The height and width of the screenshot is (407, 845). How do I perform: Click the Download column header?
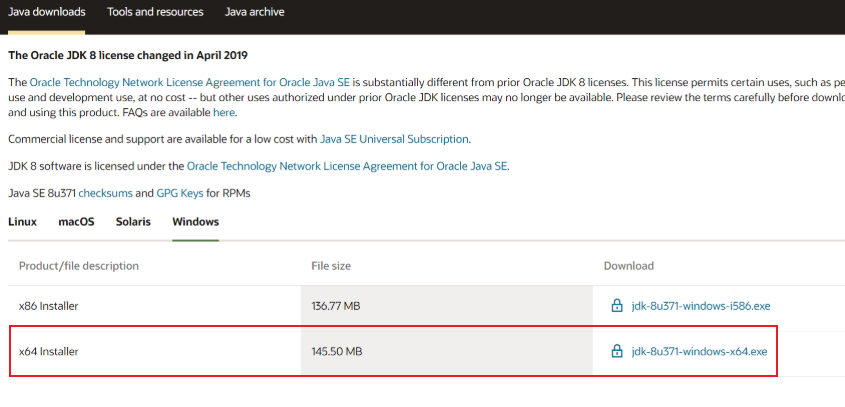coord(629,266)
